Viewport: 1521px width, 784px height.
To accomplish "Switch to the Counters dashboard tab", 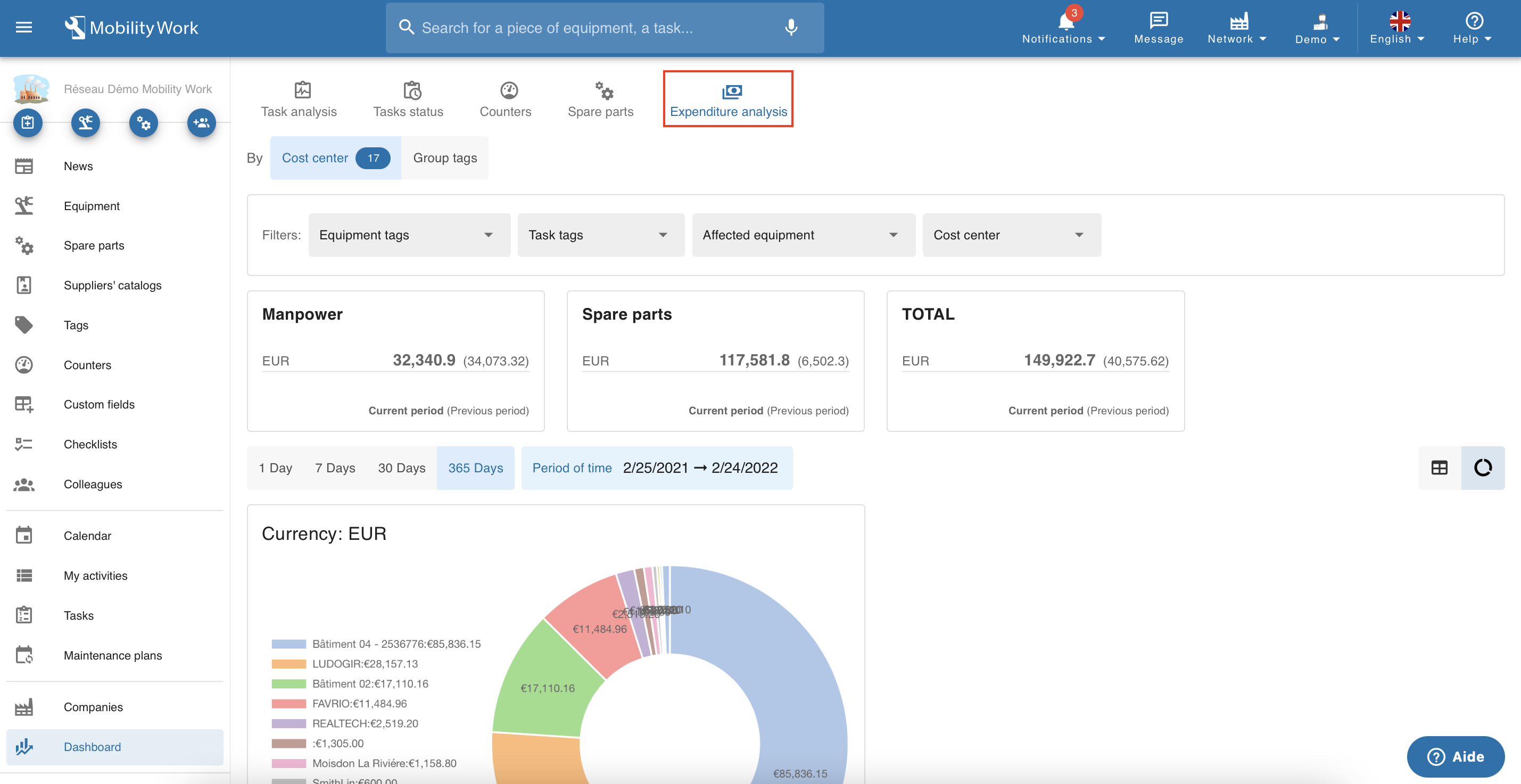I will pyautogui.click(x=506, y=99).
